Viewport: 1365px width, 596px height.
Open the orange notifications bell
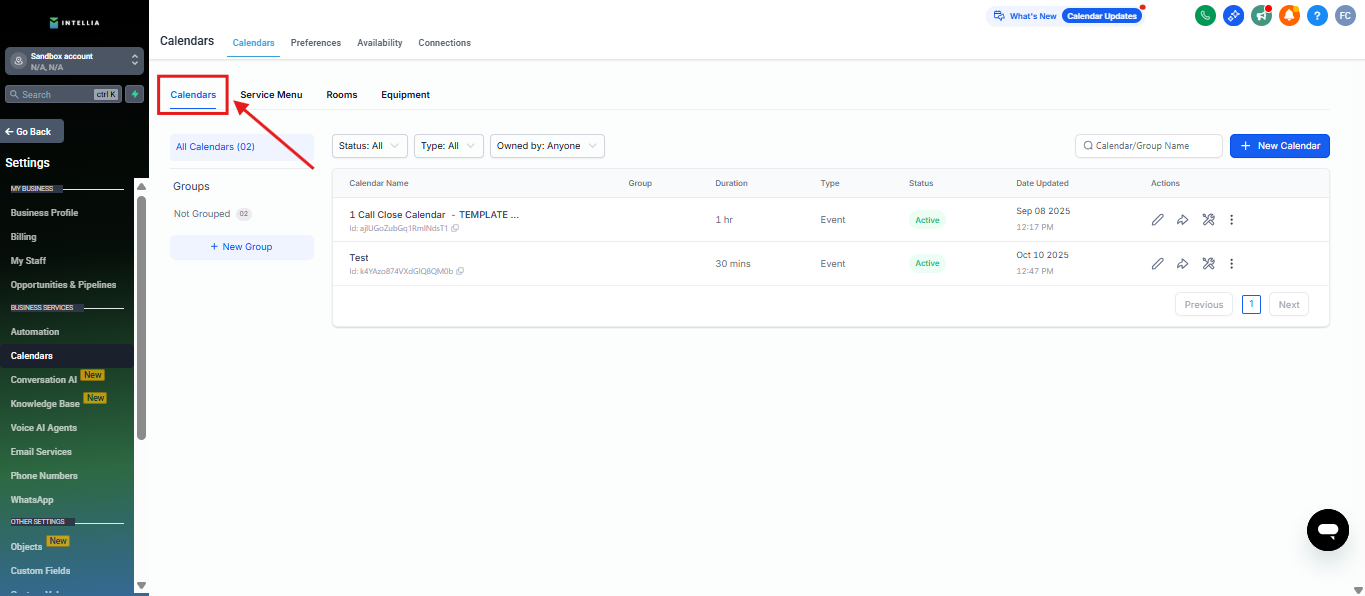click(x=1289, y=15)
